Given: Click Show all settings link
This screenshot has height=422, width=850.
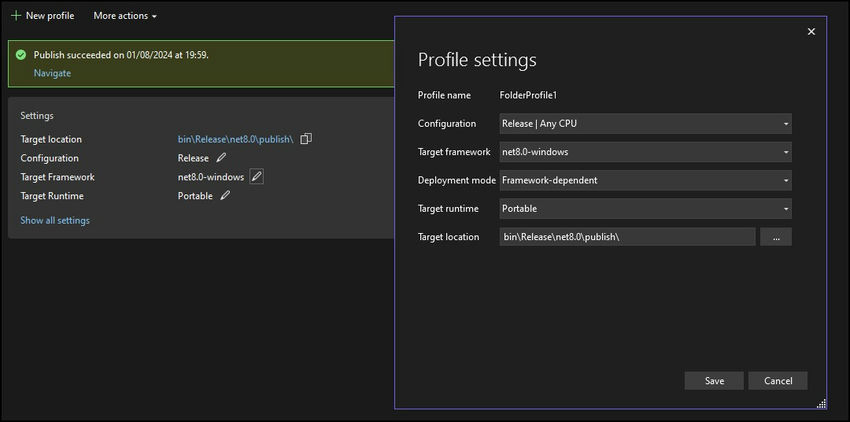Looking at the screenshot, I should [55, 220].
